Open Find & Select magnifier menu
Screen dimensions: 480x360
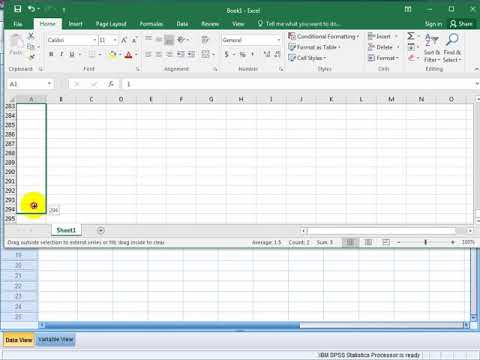point(452,49)
